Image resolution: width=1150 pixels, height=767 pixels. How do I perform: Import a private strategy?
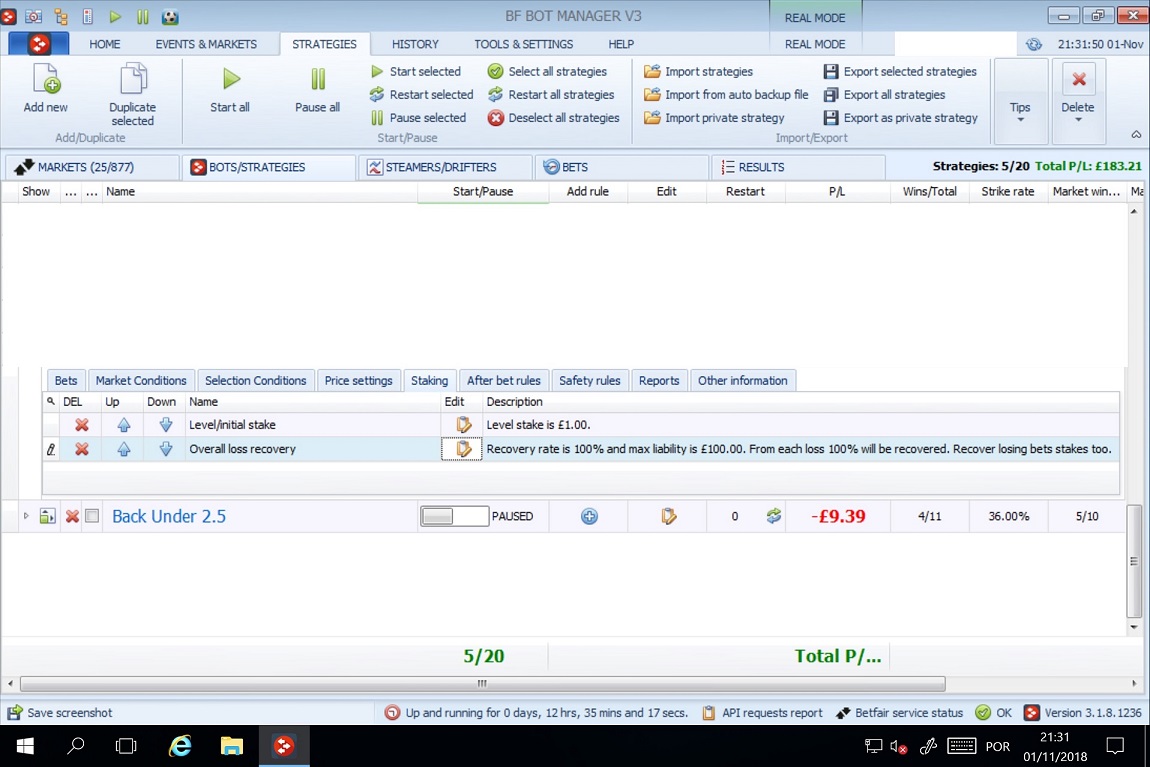coord(714,117)
